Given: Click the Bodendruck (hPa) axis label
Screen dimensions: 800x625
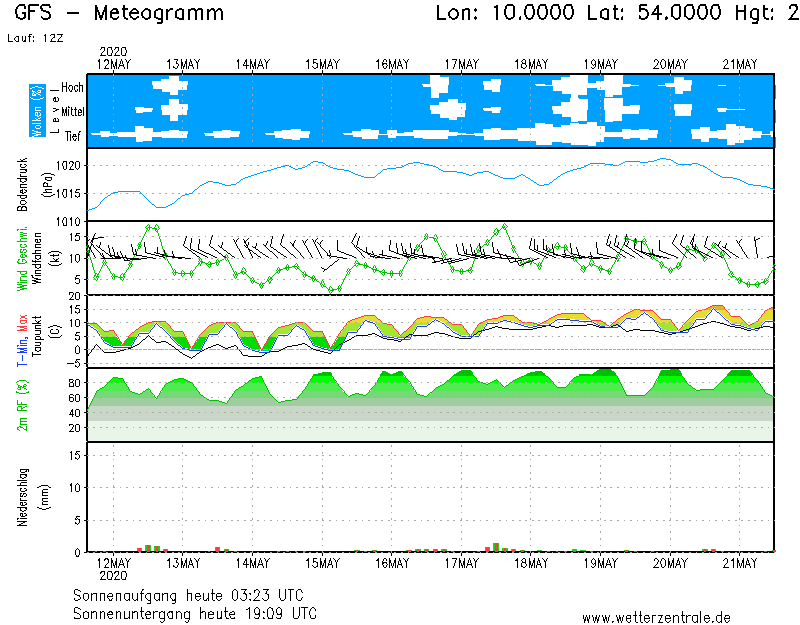Looking at the screenshot, I should (x=31, y=184).
